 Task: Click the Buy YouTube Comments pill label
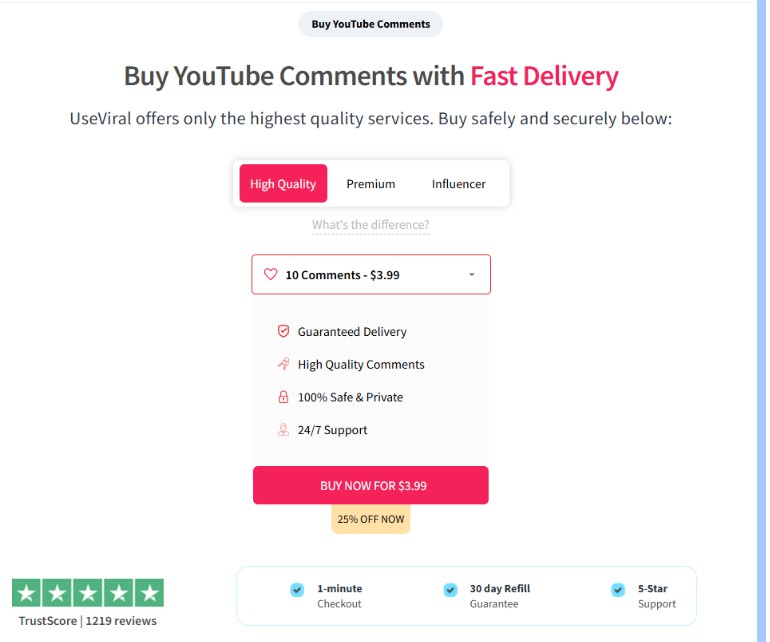click(x=371, y=24)
